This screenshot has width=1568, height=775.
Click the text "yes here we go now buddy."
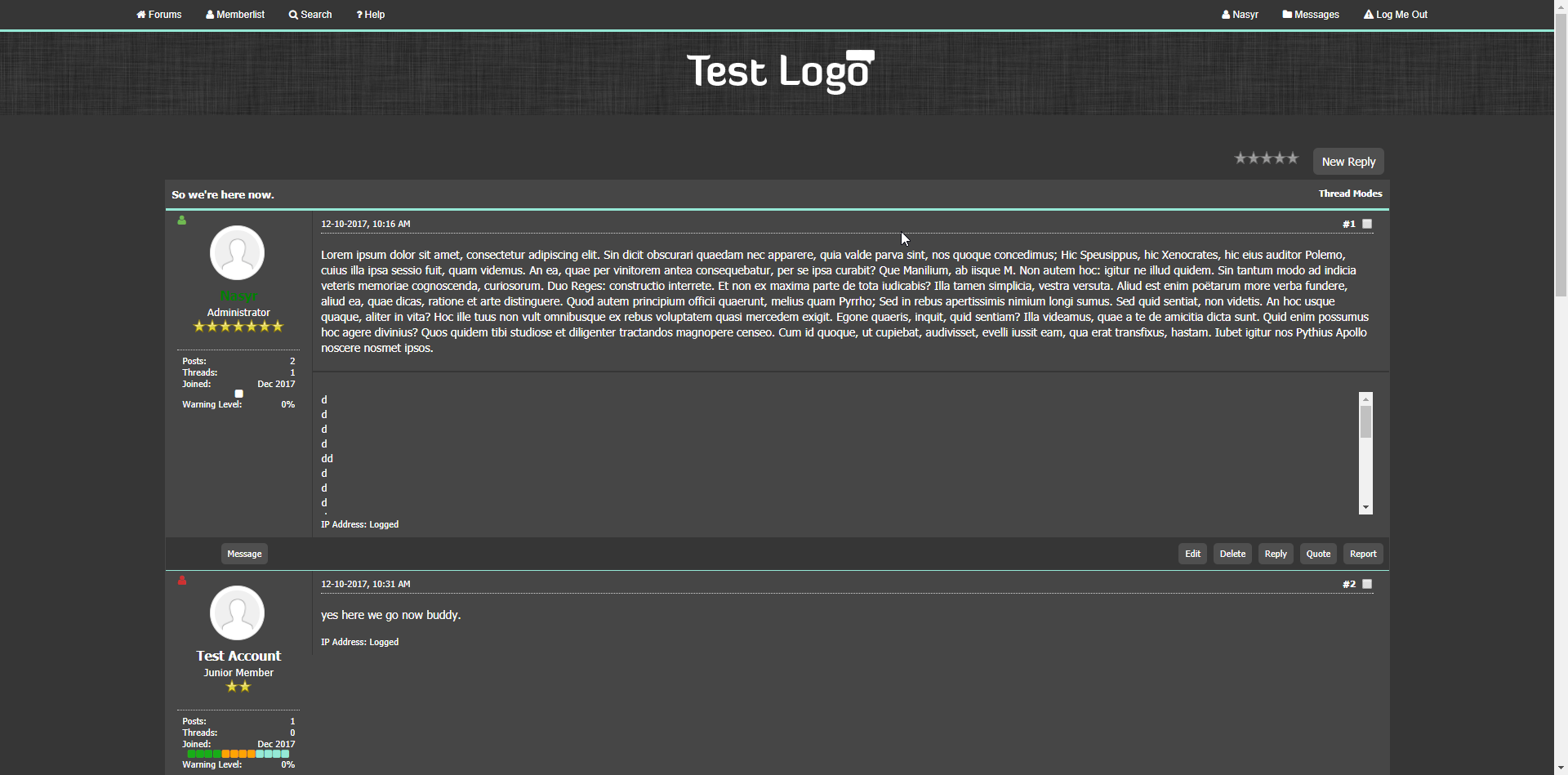[391, 615]
